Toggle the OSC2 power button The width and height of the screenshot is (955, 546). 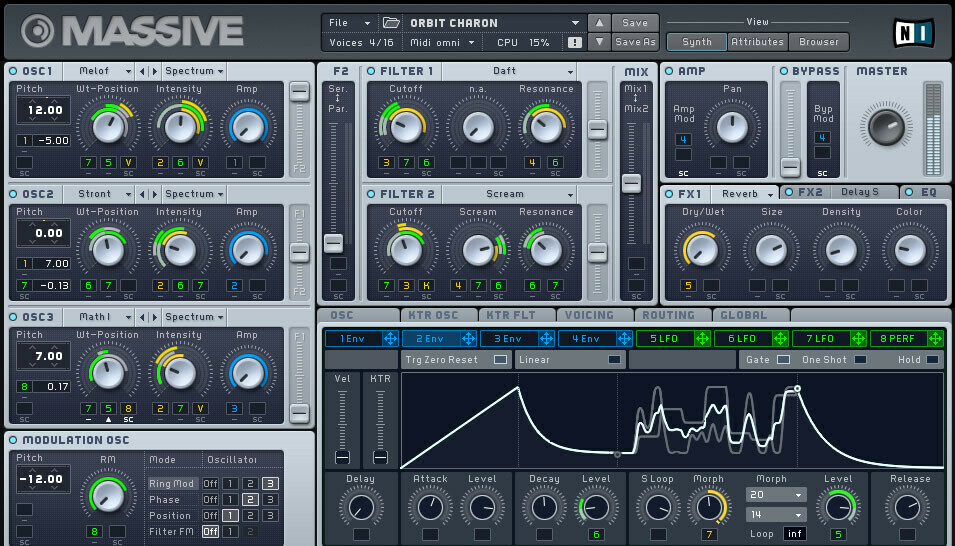pos(13,194)
